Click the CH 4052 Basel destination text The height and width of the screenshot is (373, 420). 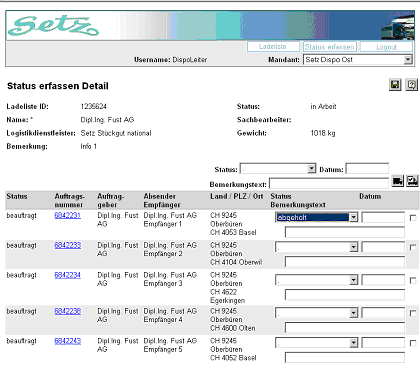click(233, 358)
